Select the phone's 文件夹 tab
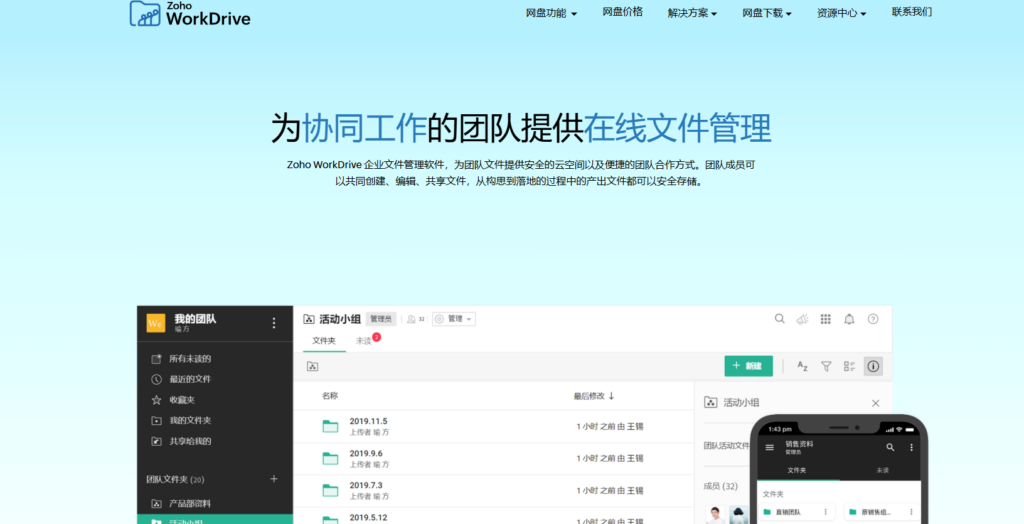This screenshot has height=524, width=1024. (x=797, y=470)
